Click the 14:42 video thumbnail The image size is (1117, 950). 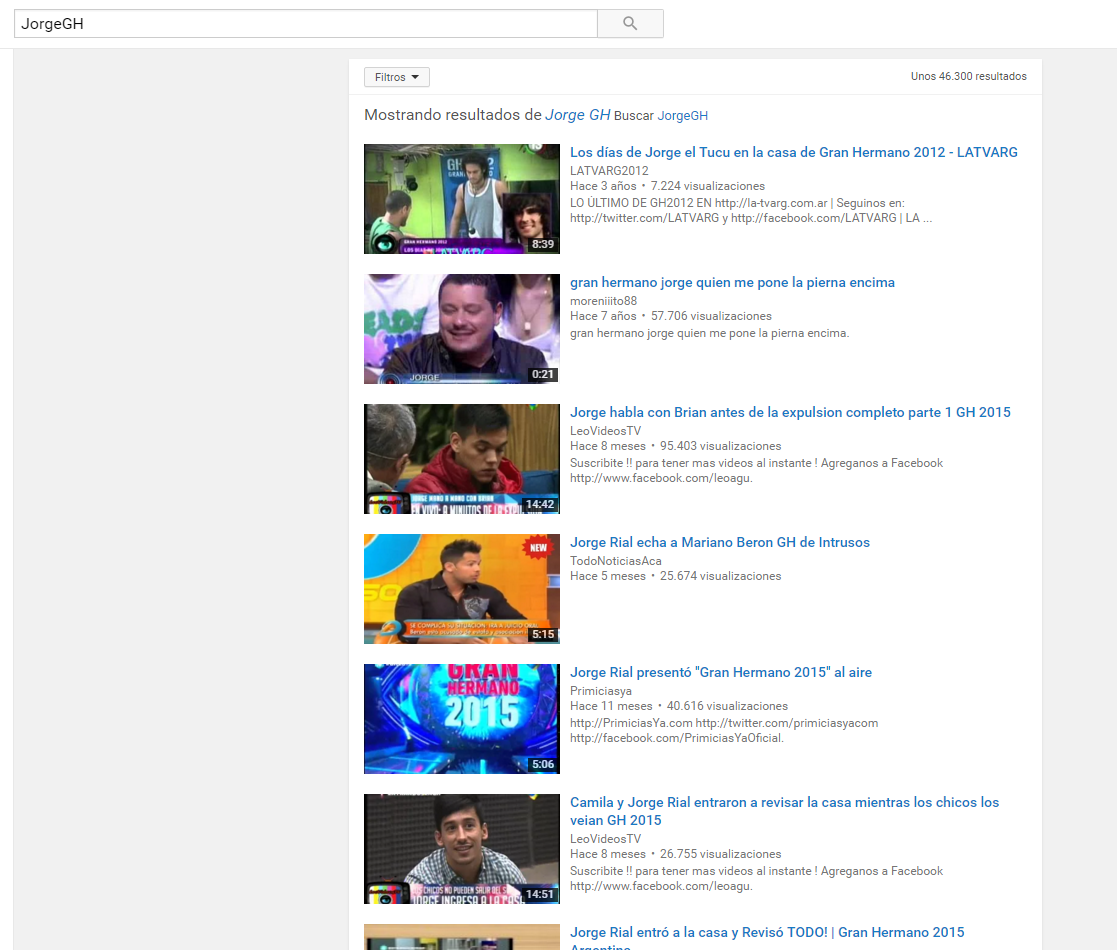[461, 459]
